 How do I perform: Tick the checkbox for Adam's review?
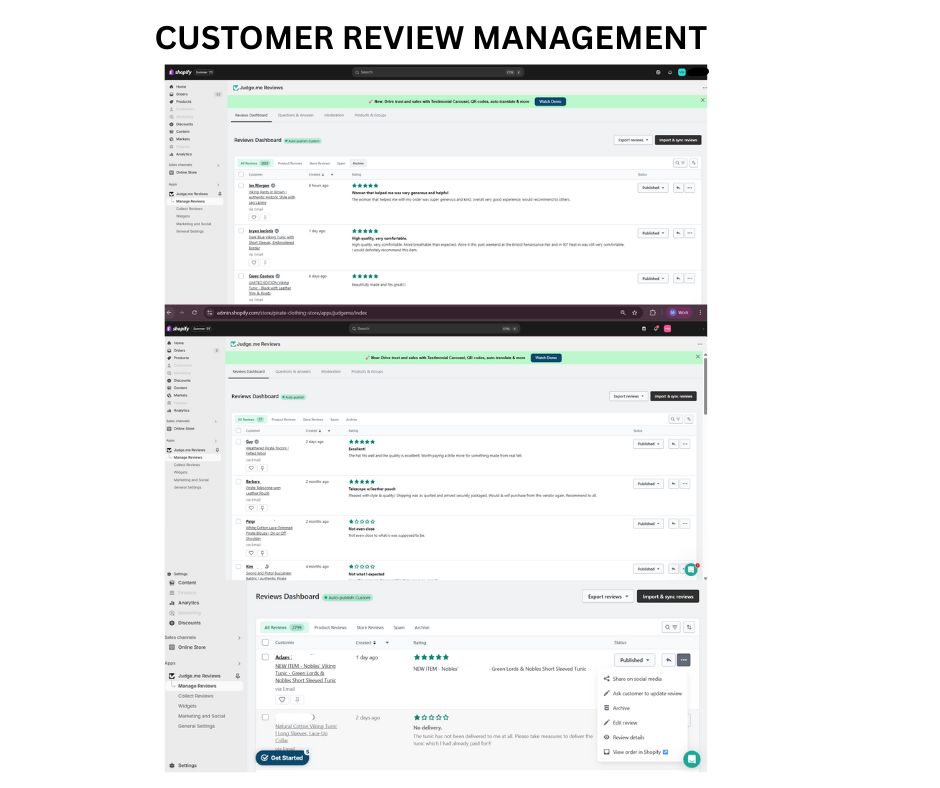[265, 657]
